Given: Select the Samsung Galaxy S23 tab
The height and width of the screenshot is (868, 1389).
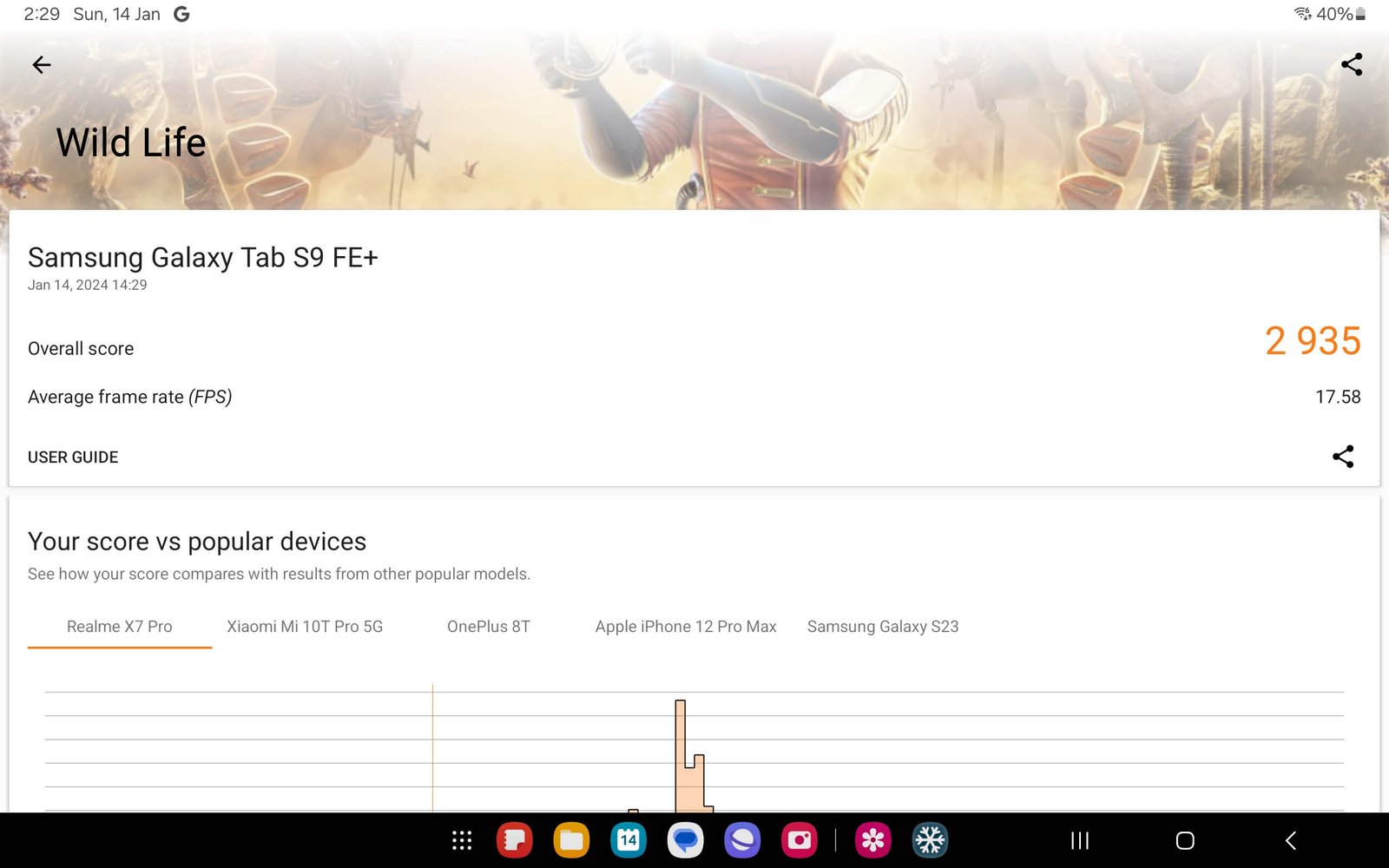Looking at the screenshot, I should click(883, 627).
